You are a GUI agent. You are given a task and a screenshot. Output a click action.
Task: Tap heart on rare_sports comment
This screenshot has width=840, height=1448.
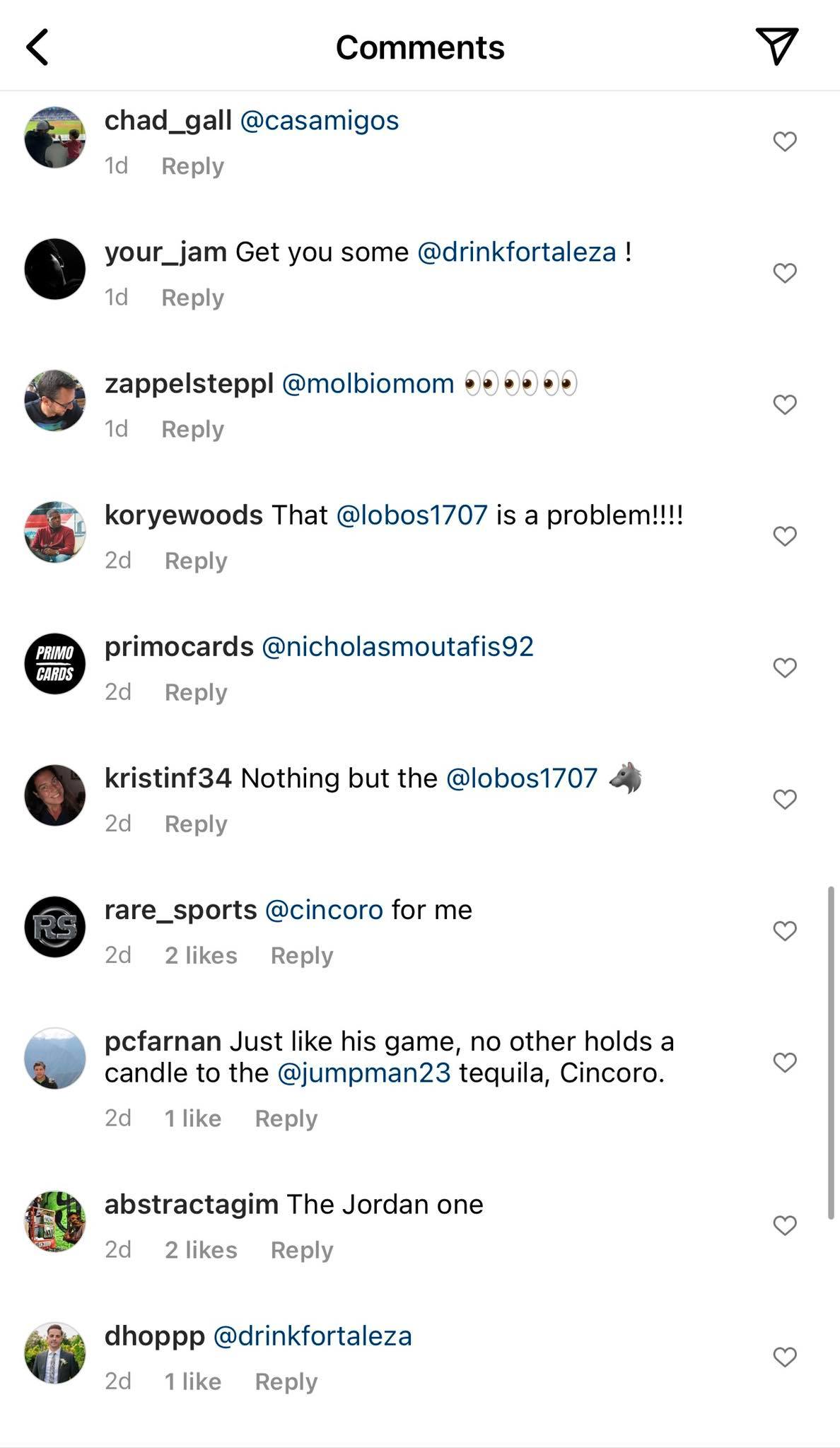pos(784,930)
